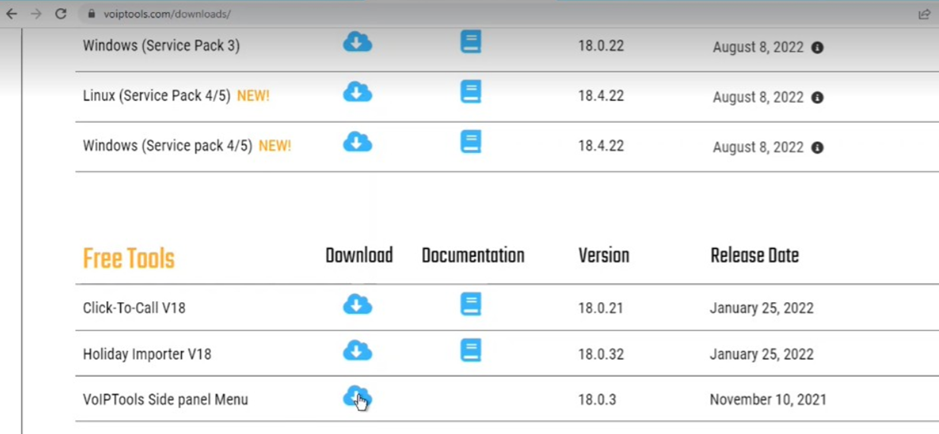Download Holiday Importer V18
939x434 pixels.
click(358, 350)
